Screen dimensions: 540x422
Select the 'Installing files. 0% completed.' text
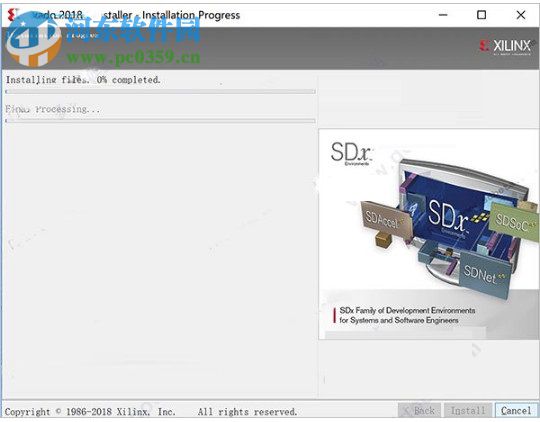pyautogui.click(x=83, y=80)
